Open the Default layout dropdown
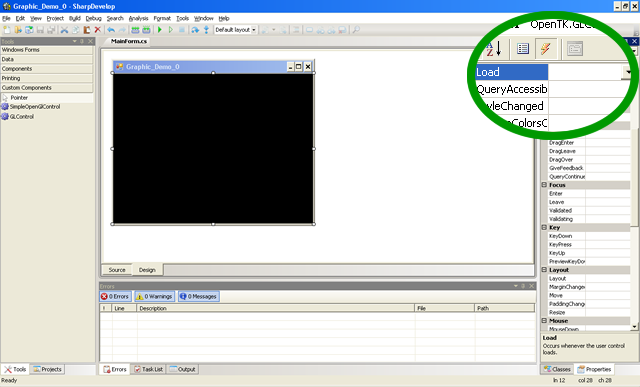Viewport: 640px width, 387px height. click(236, 30)
